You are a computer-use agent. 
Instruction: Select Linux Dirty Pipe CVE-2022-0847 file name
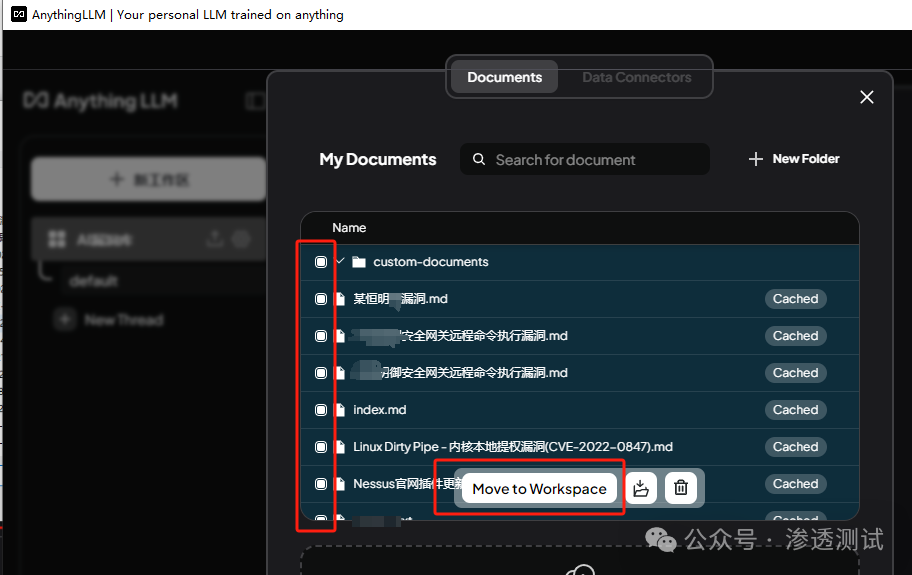click(513, 447)
